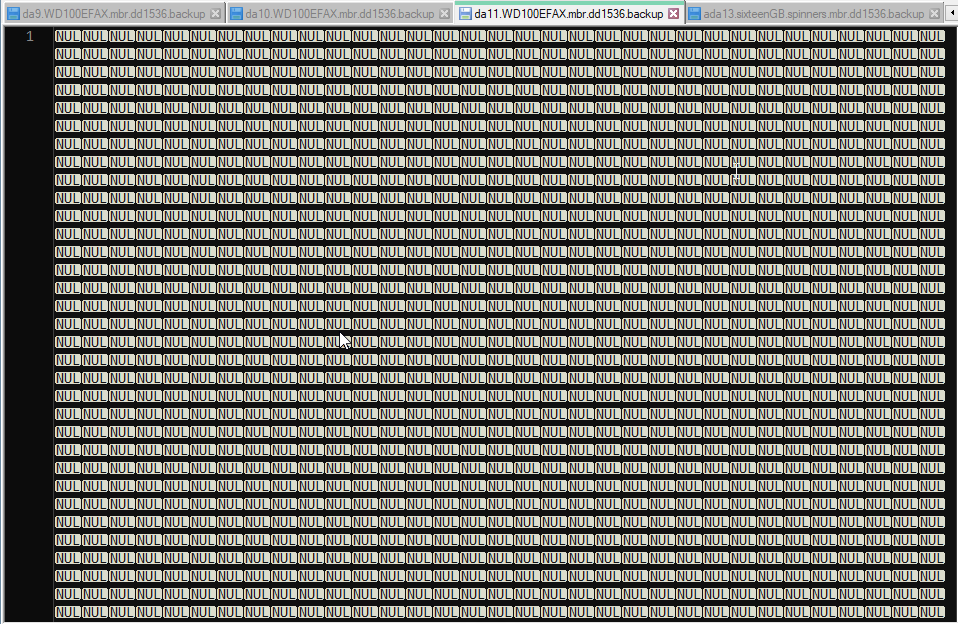The image size is (958, 624).
Task: Click save-state disk icon on da11 tab
Action: [466, 13]
